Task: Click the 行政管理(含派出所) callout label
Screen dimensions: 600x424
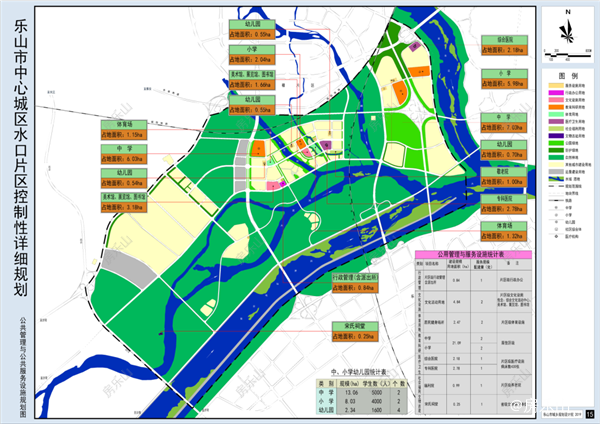Action: pos(354,281)
